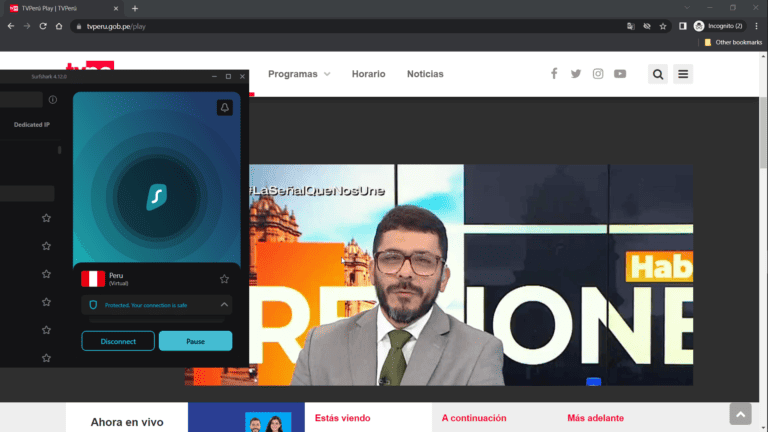768x432 pixels.
Task: Click the Peru (Virtual) location label
Action: (118, 279)
